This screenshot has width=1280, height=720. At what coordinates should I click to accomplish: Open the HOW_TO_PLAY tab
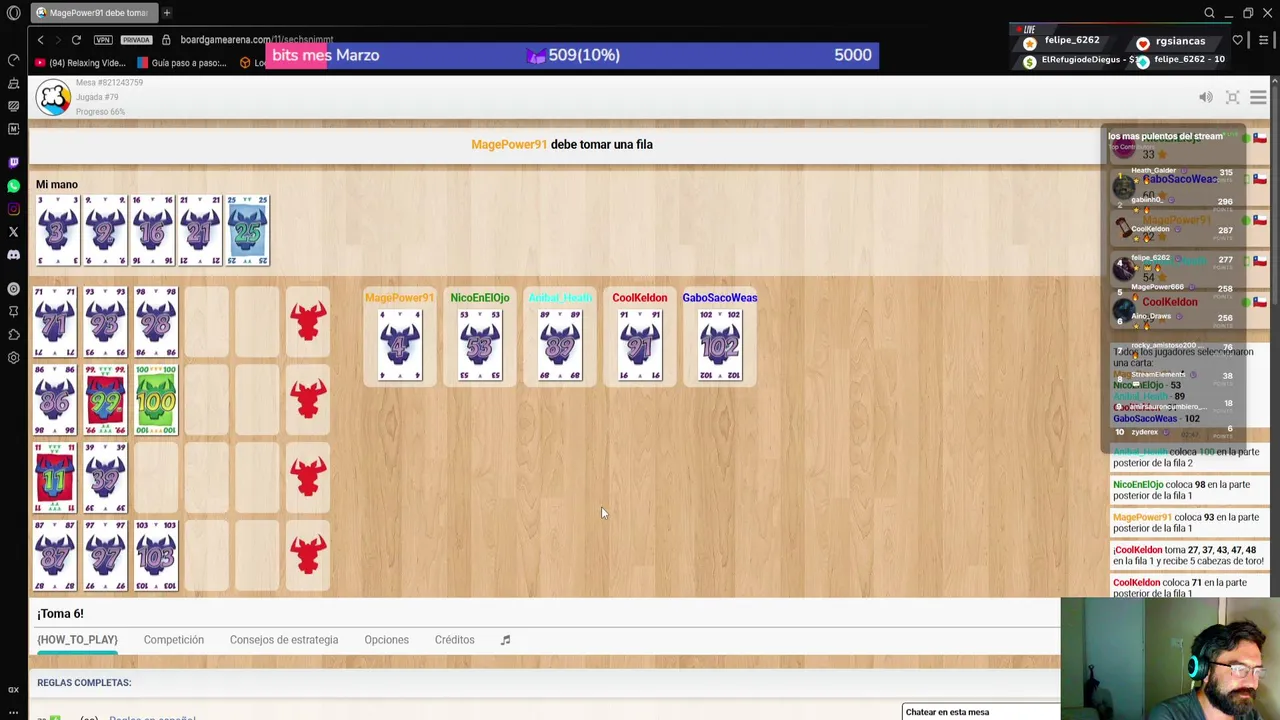pyautogui.click(x=77, y=640)
